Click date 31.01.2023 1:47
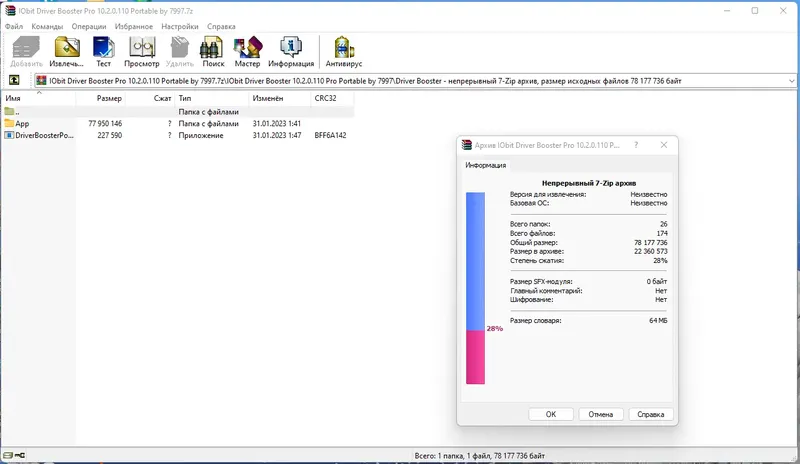The width and height of the screenshot is (800, 464). coord(277,135)
